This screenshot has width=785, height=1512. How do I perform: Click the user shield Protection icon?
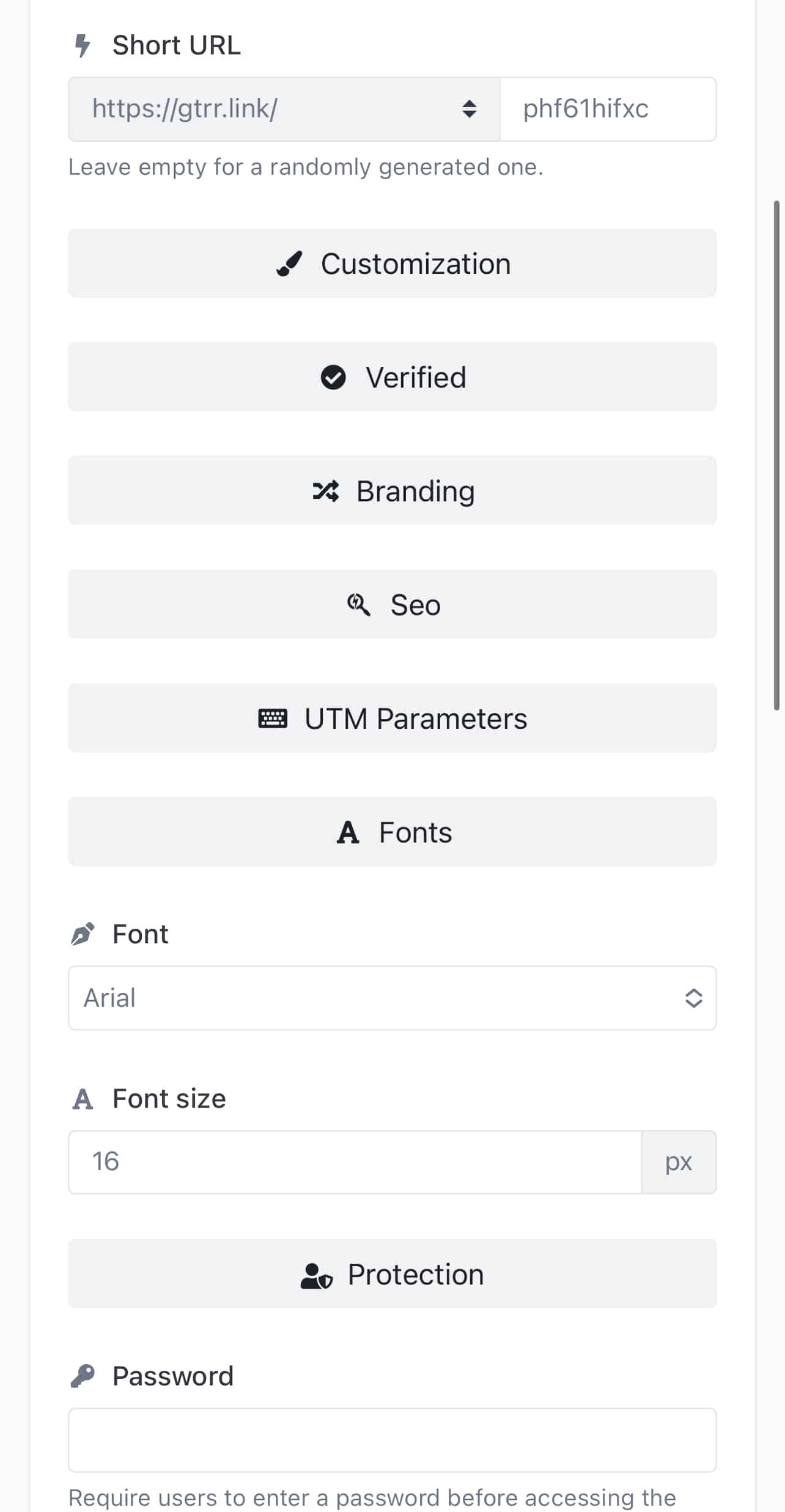(x=316, y=1276)
